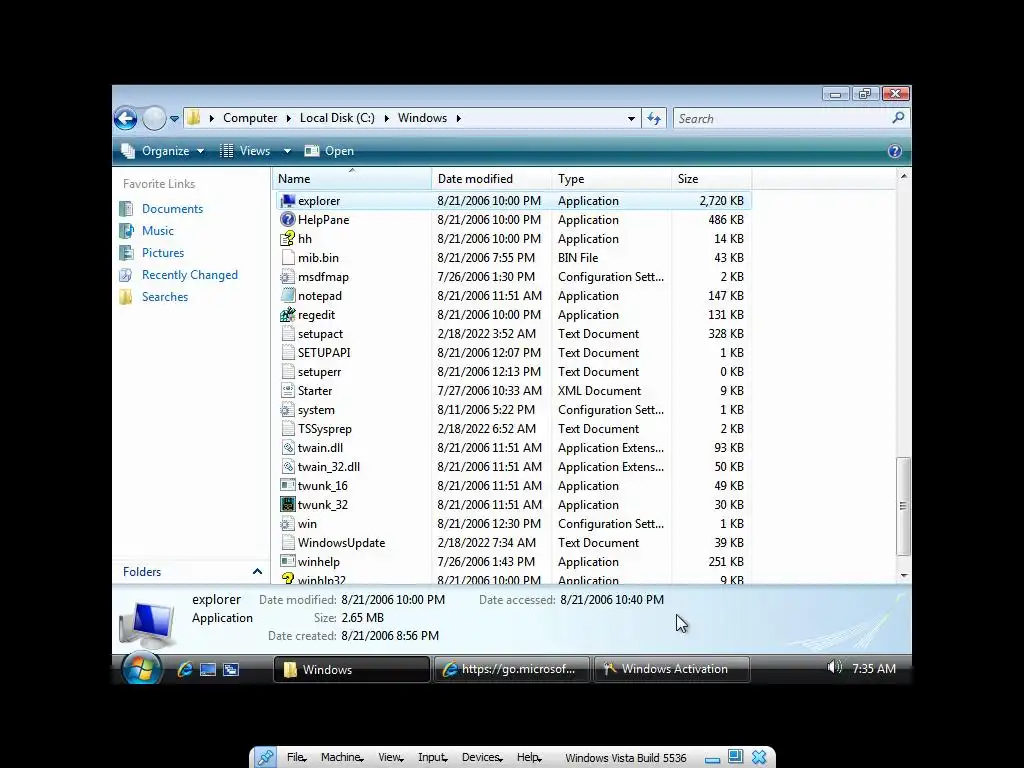Expand the Local Disk (C:) breadcrumb arrow
Viewport: 1024px width, 768px height.
click(x=387, y=118)
